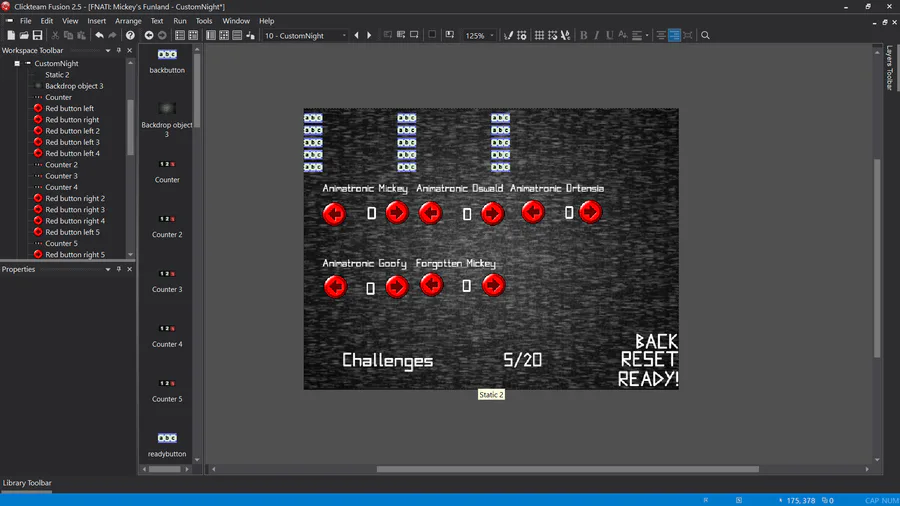Toggle snap to grid icon

[552, 36]
